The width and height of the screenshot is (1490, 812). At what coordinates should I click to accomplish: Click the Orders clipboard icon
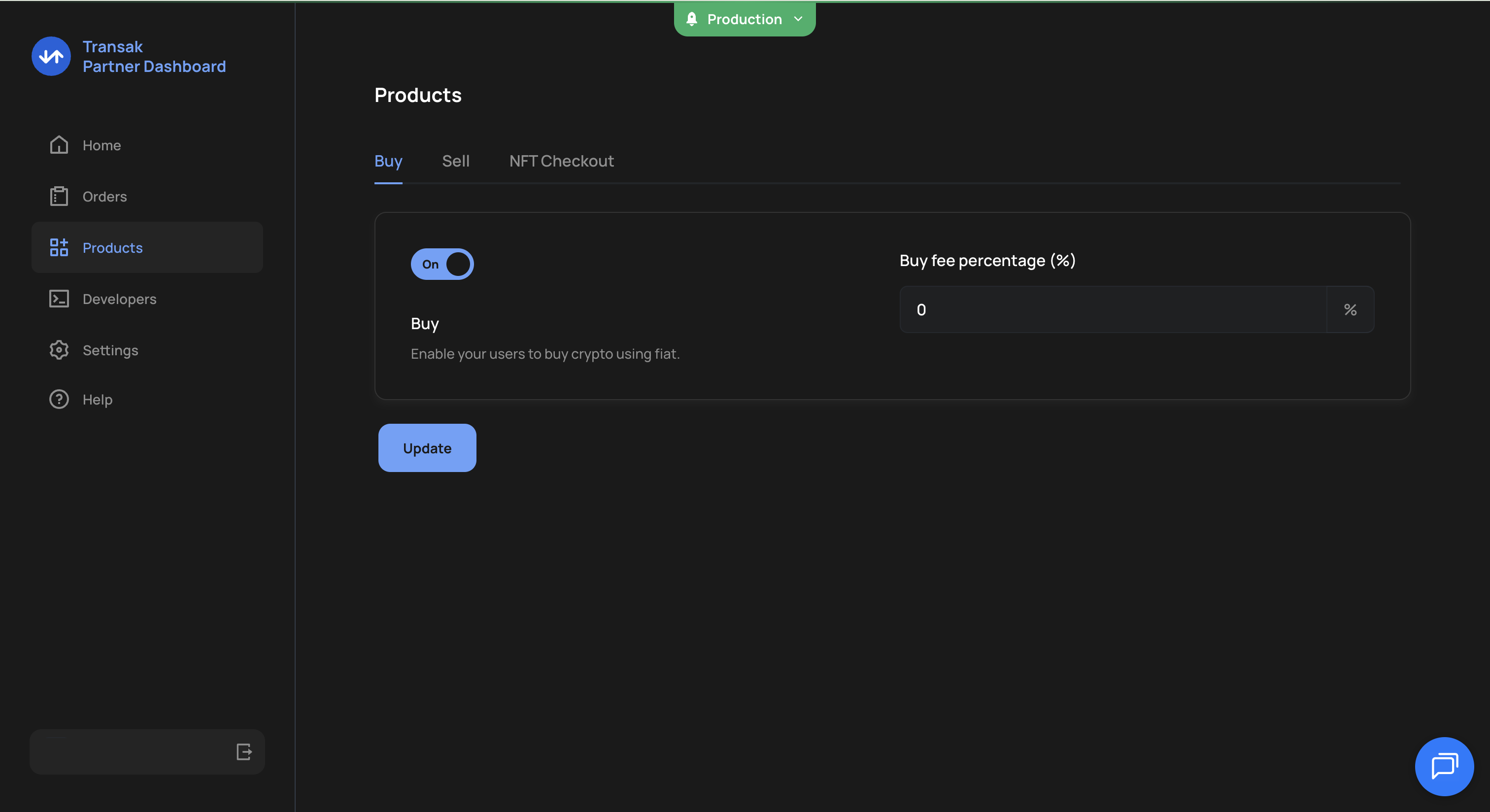click(59, 196)
